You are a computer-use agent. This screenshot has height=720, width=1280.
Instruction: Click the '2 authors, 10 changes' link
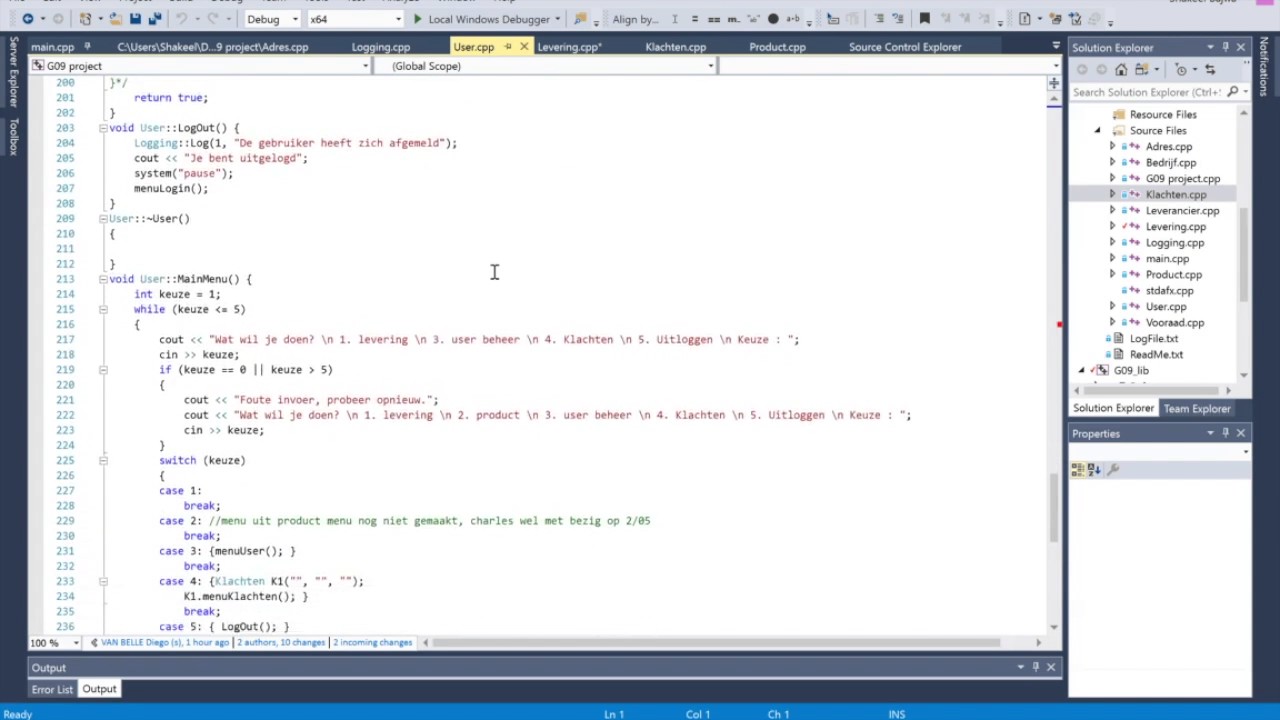tap(281, 642)
